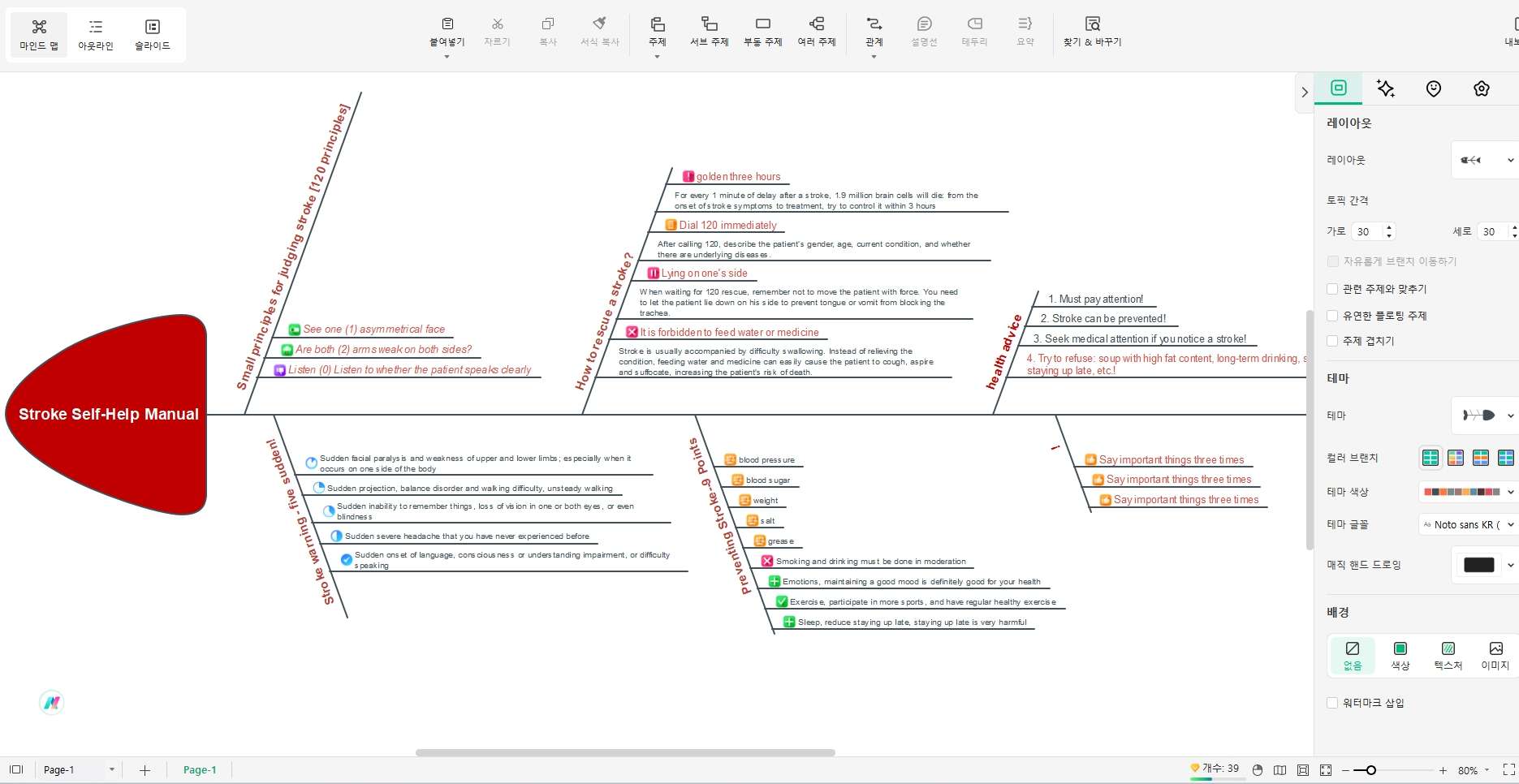Select the 'Dial 120 immediately' topic
Screen dimensions: 1519x784
tap(721, 225)
